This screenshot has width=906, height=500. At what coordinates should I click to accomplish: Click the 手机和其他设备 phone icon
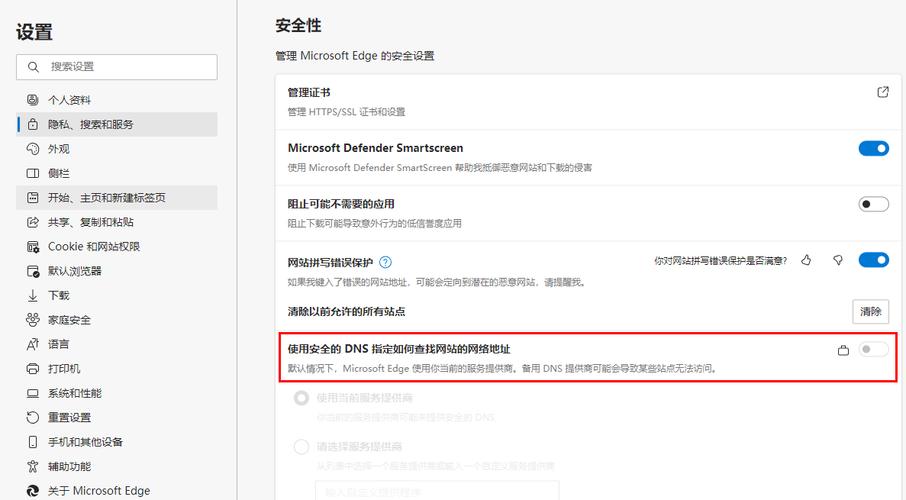[x=33, y=442]
